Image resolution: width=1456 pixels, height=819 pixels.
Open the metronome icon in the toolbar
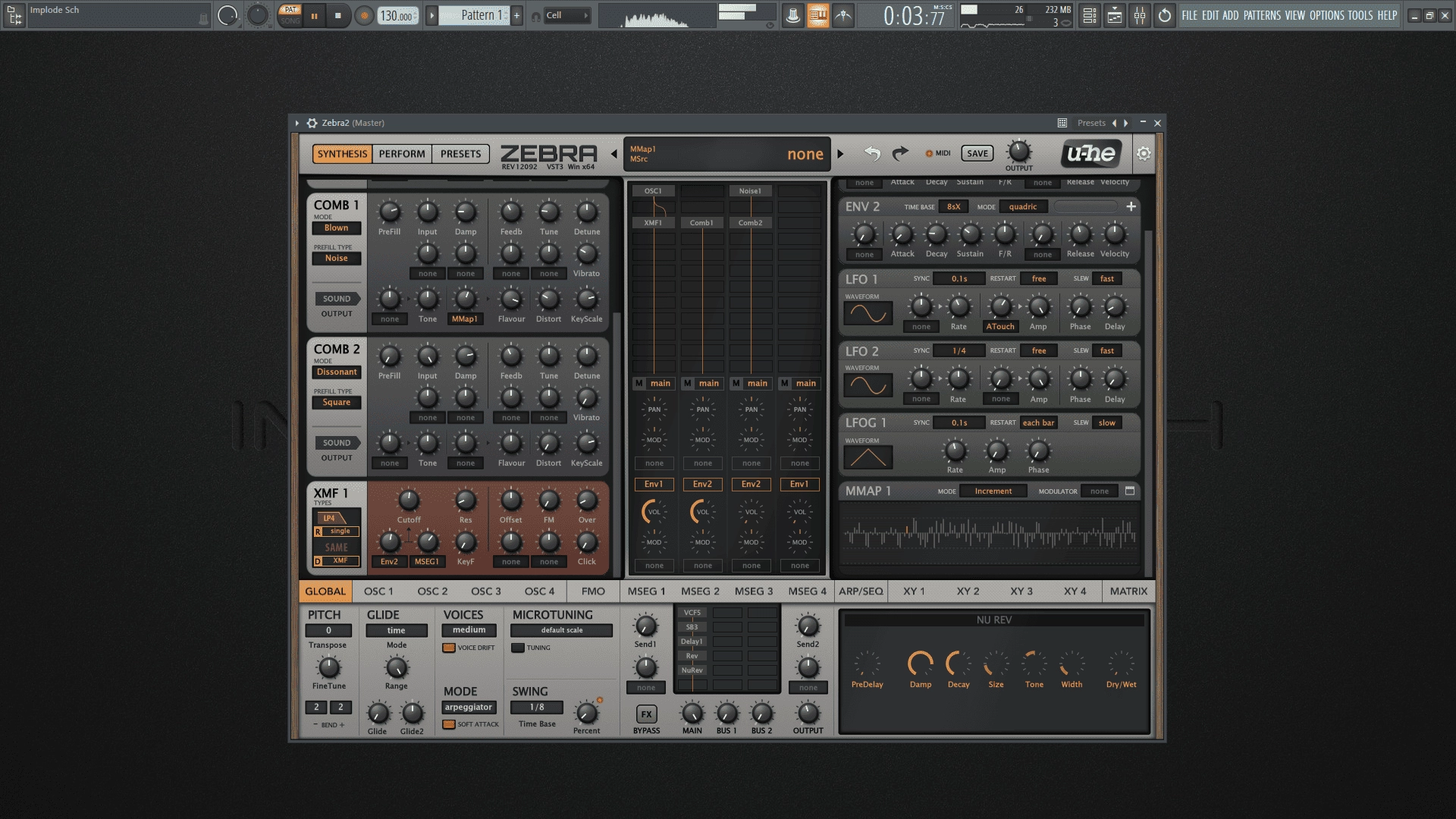pyautogui.click(x=792, y=15)
